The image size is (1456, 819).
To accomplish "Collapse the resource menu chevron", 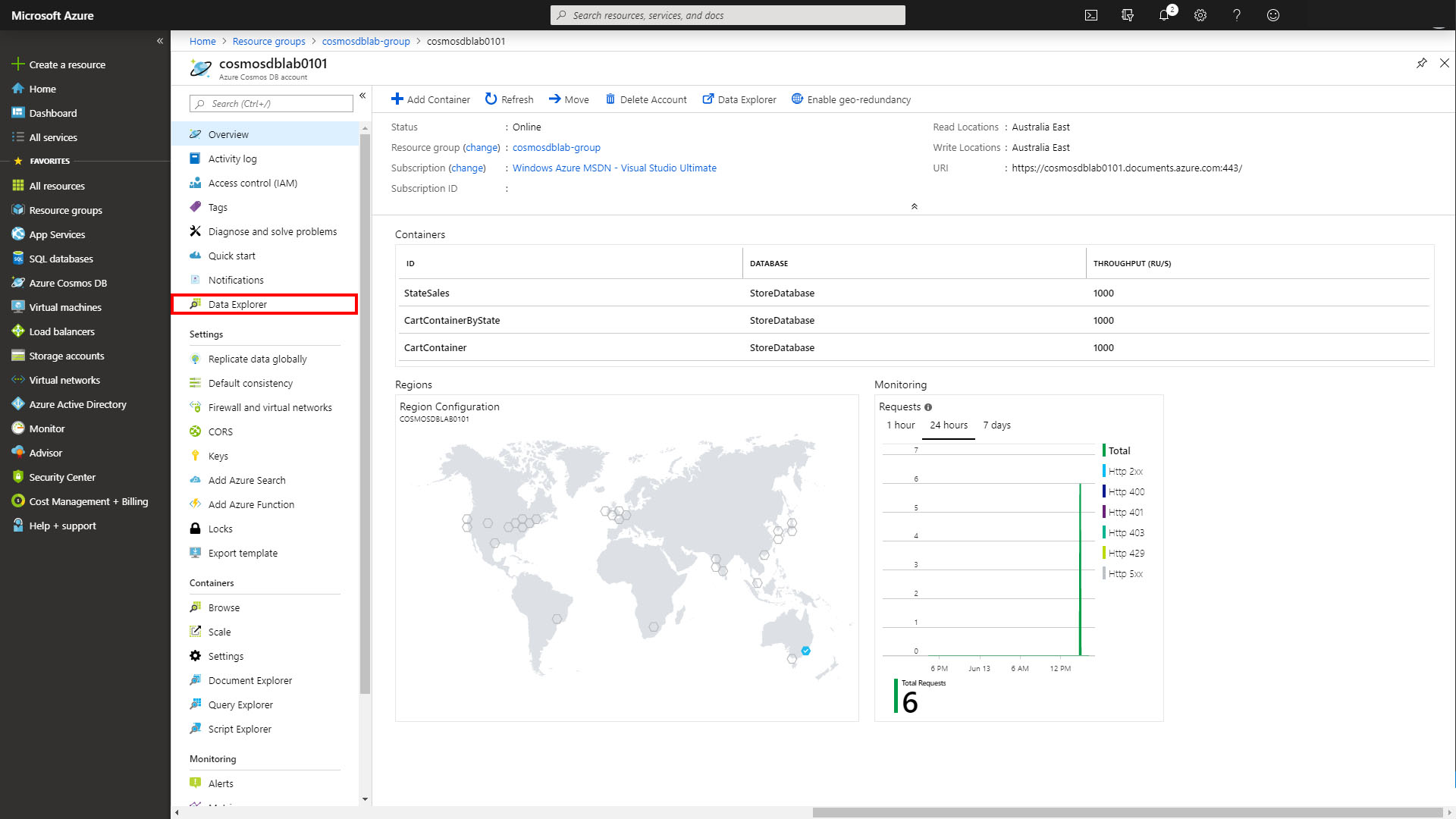I will 362,96.
